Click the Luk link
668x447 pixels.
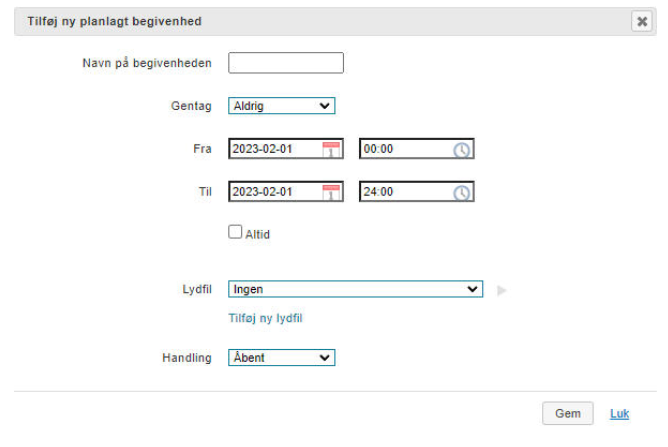(619, 414)
